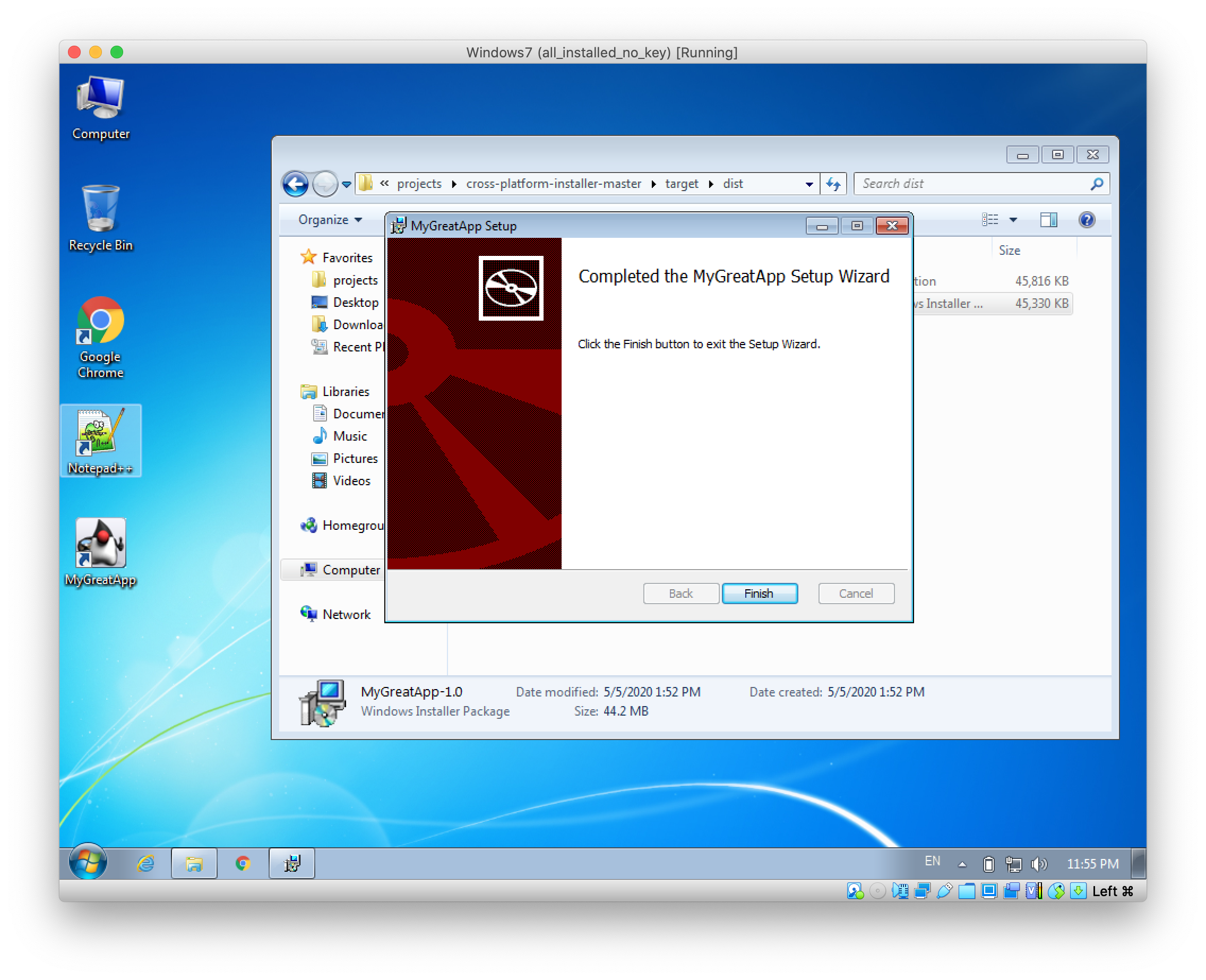Open the change view dropdown arrow
The height and width of the screenshot is (980, 1206).
tap(1013, 220)
